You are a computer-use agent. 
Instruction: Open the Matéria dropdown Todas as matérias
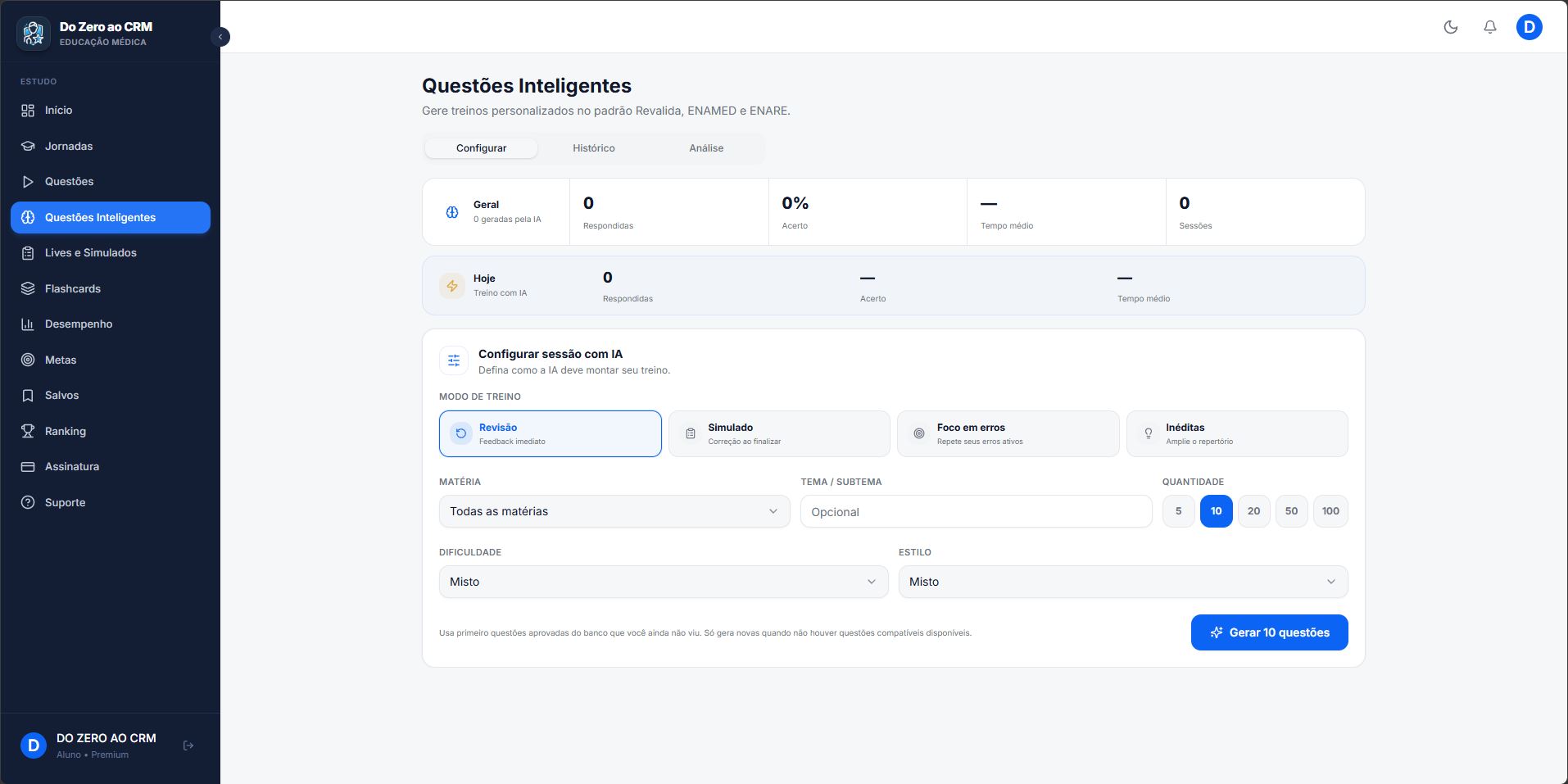614,511
